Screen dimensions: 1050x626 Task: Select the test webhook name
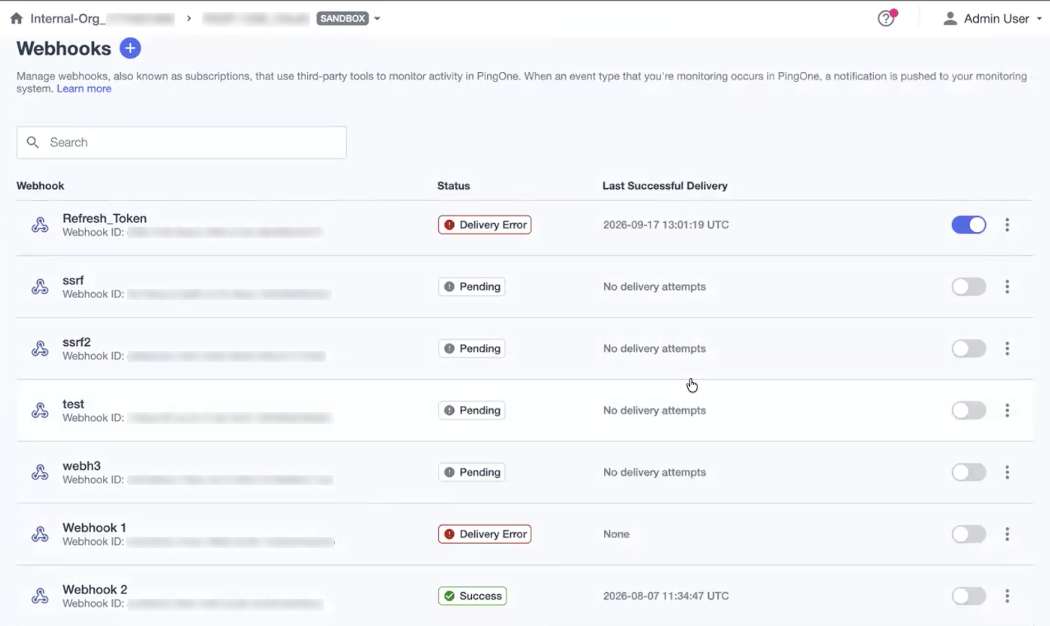(x=73, y=404)
